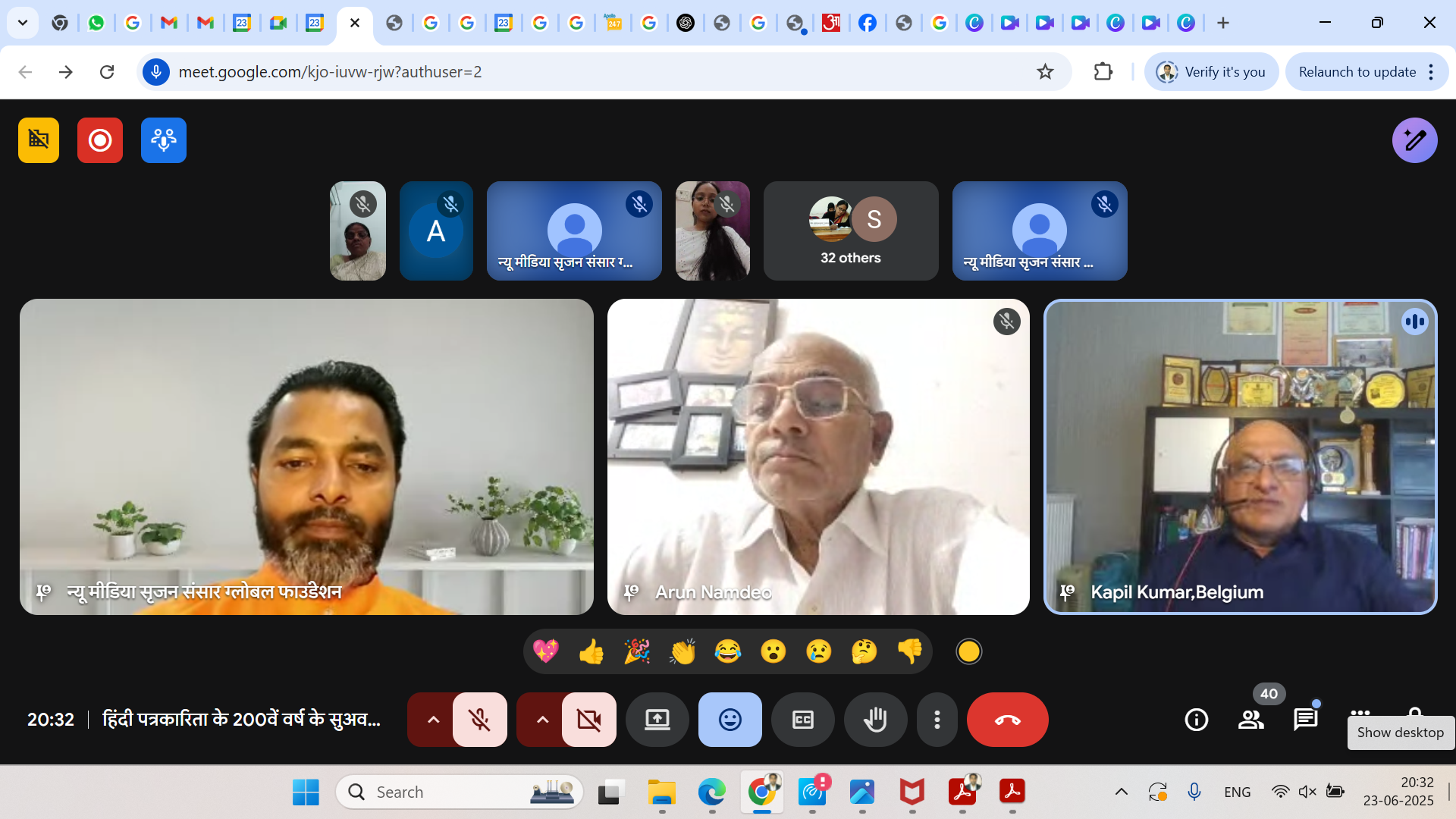Leave the call with red hang-up button
The image size is (1456, 819).
click(x=1008, y=720)
